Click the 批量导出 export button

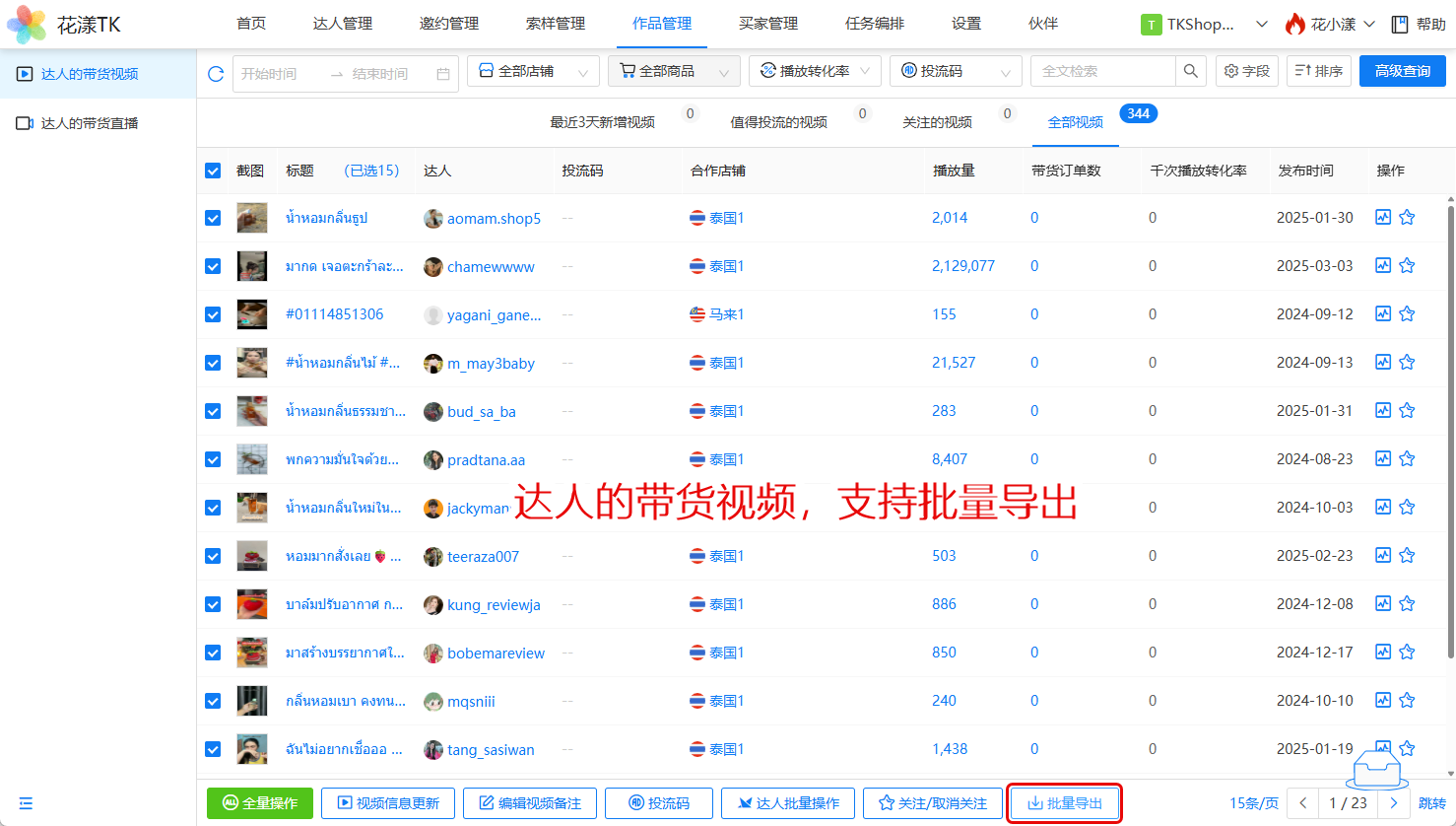point(1064,803)
